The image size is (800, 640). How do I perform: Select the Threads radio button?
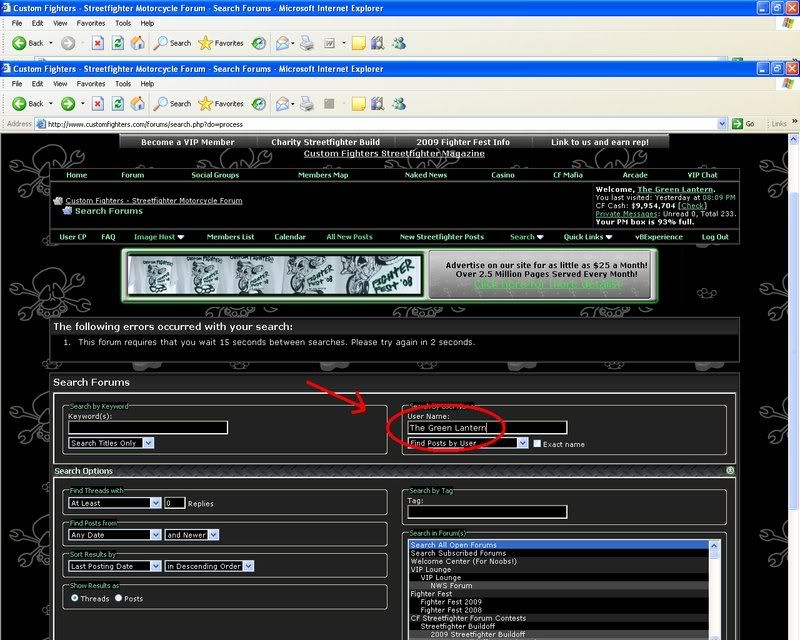click(x=74, y=598)
